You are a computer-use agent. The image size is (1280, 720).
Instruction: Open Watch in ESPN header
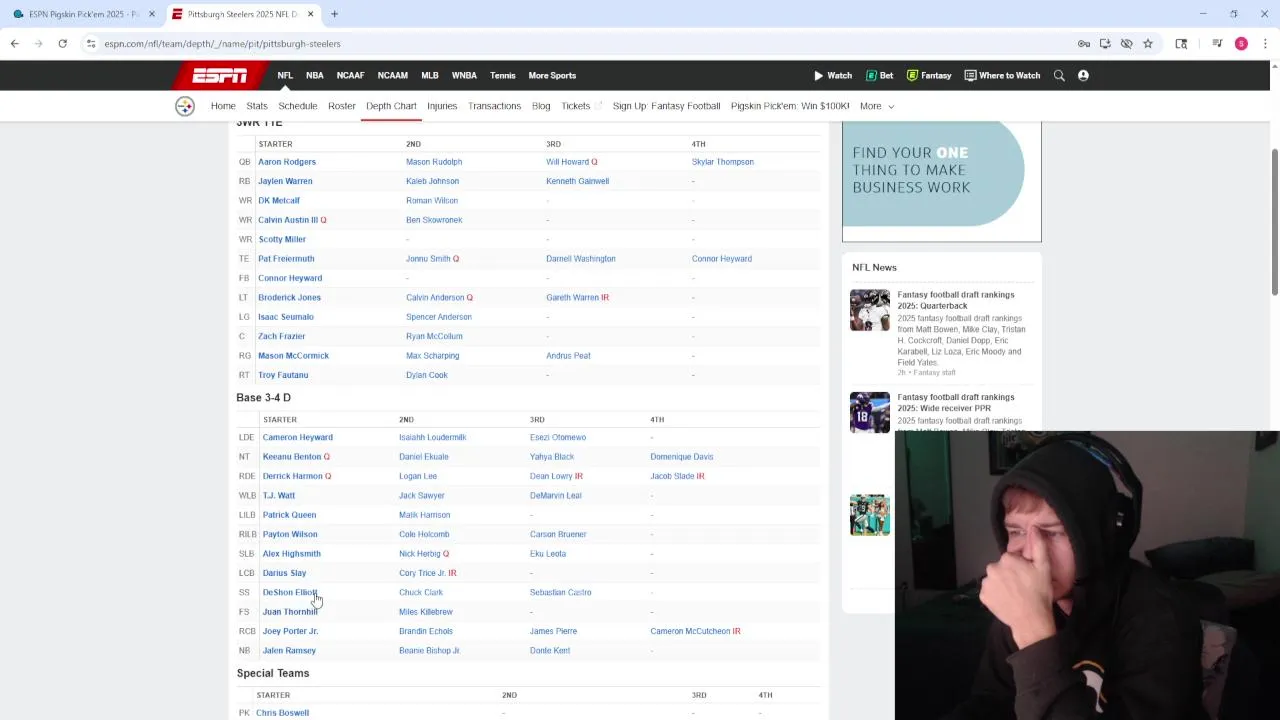click(x=833, y=75)
